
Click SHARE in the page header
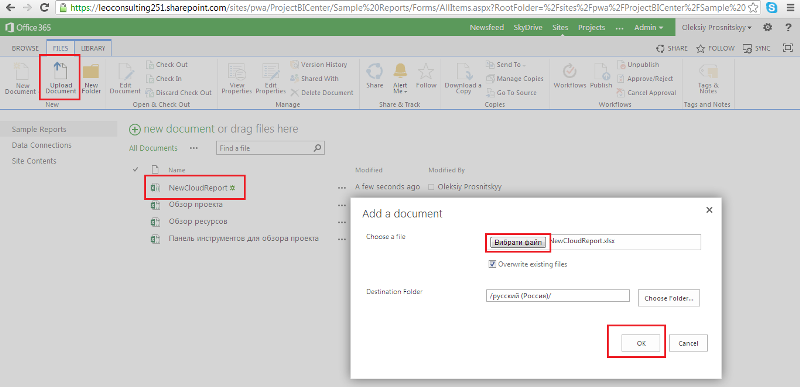(671, 48)
